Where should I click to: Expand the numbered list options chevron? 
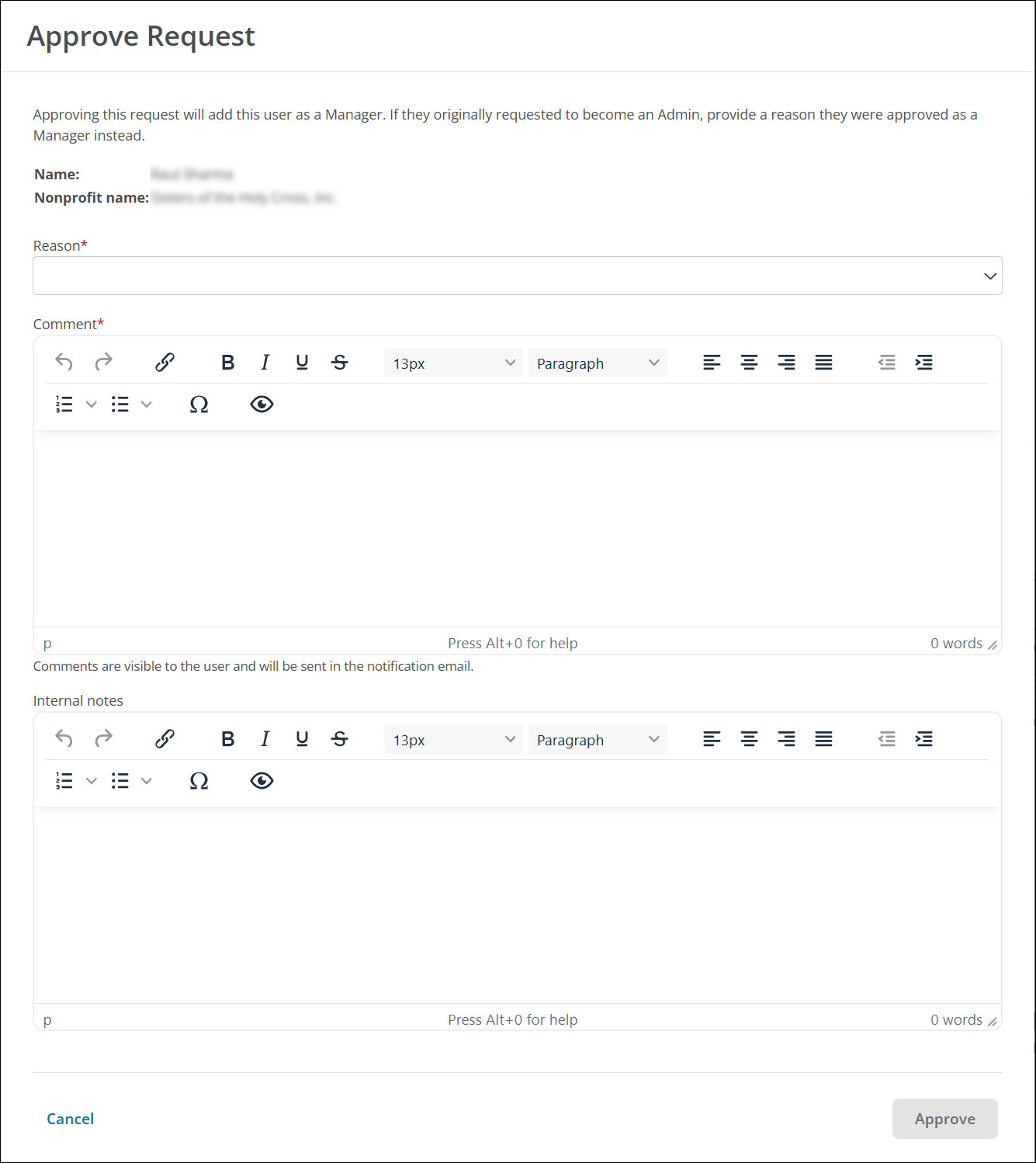92,404
